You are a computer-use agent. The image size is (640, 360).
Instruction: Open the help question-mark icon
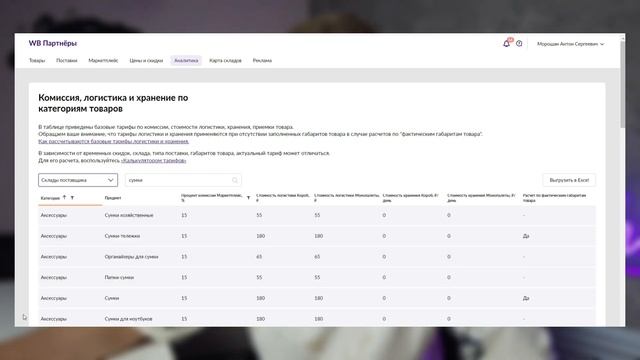click(x=519, y=43)
